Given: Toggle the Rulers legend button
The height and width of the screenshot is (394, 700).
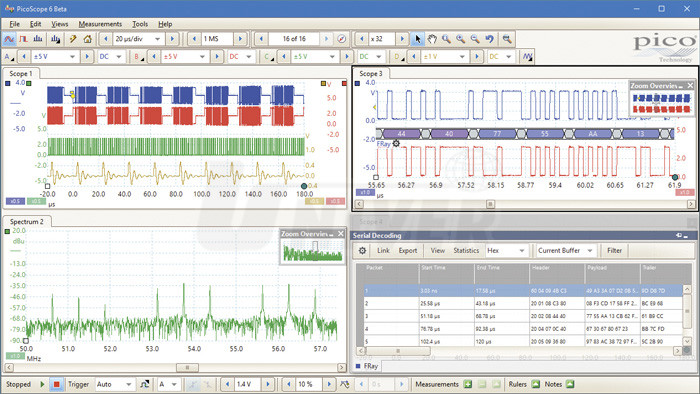Looking at the screenshot, I should click(x=536, y=384).
